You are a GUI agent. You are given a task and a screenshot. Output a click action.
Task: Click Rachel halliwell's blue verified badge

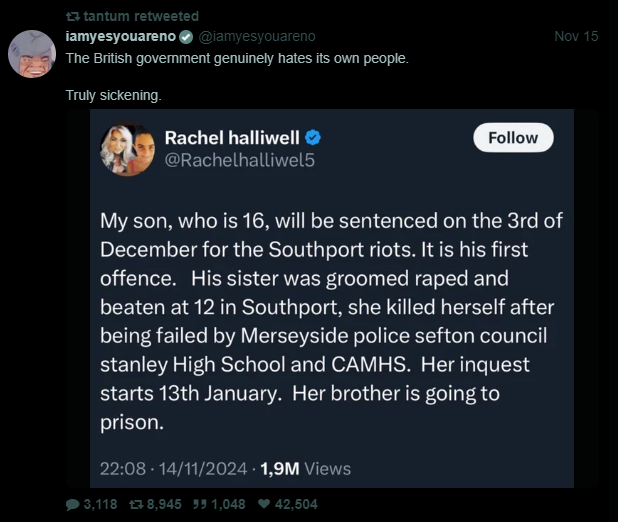coord(312,137)
